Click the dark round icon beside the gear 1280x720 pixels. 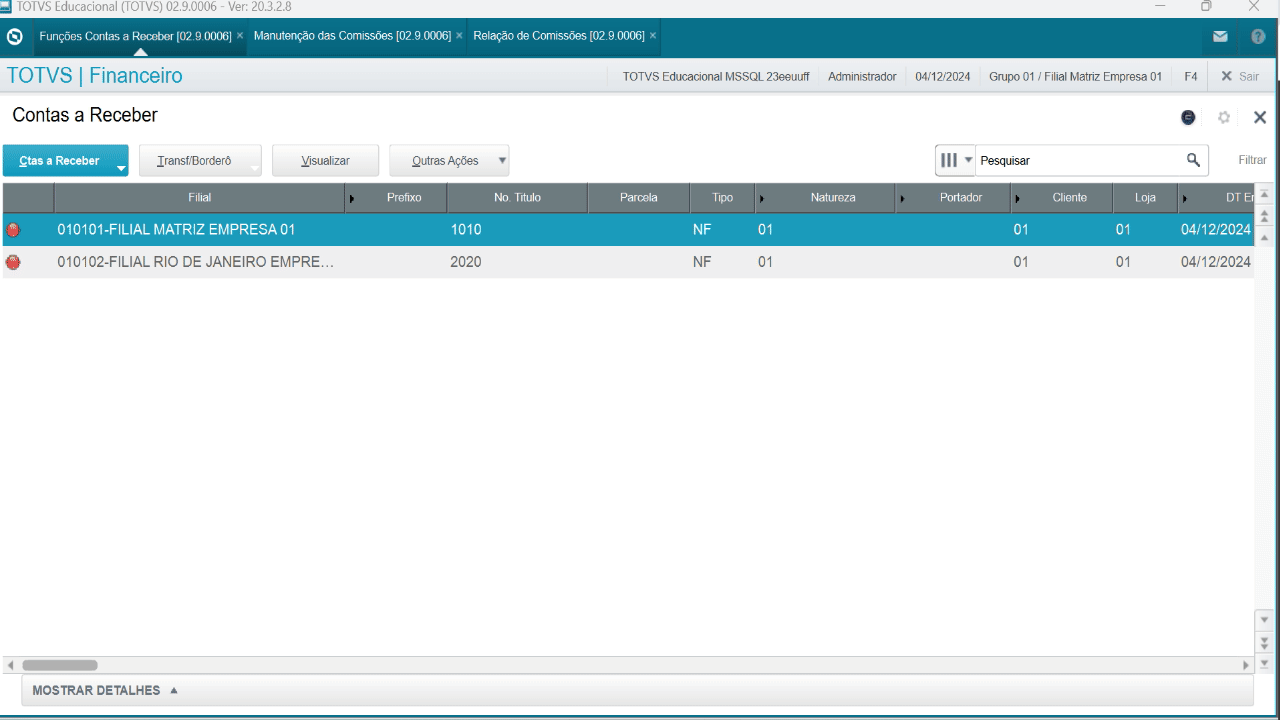1188,117
